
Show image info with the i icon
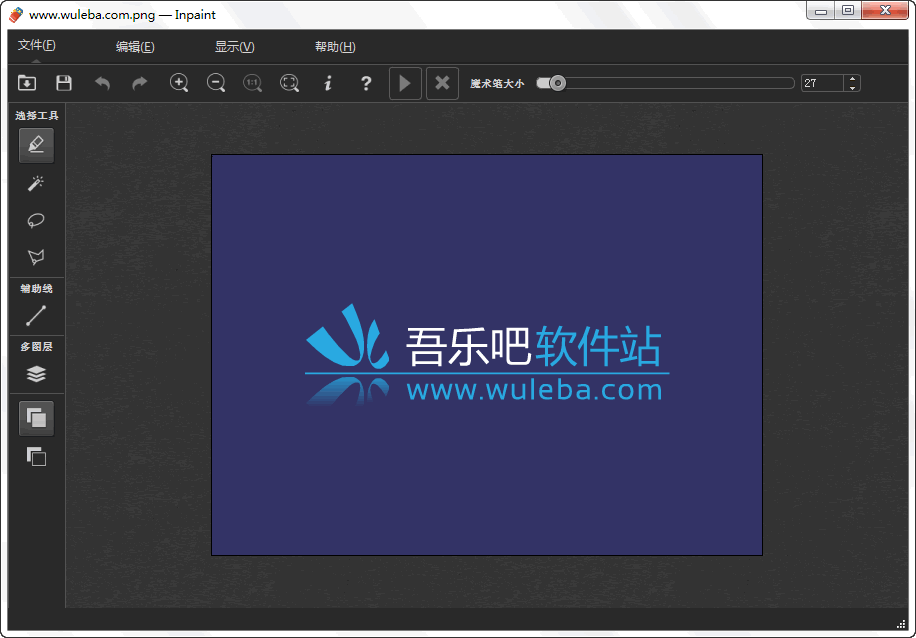(x=328, y=83)
